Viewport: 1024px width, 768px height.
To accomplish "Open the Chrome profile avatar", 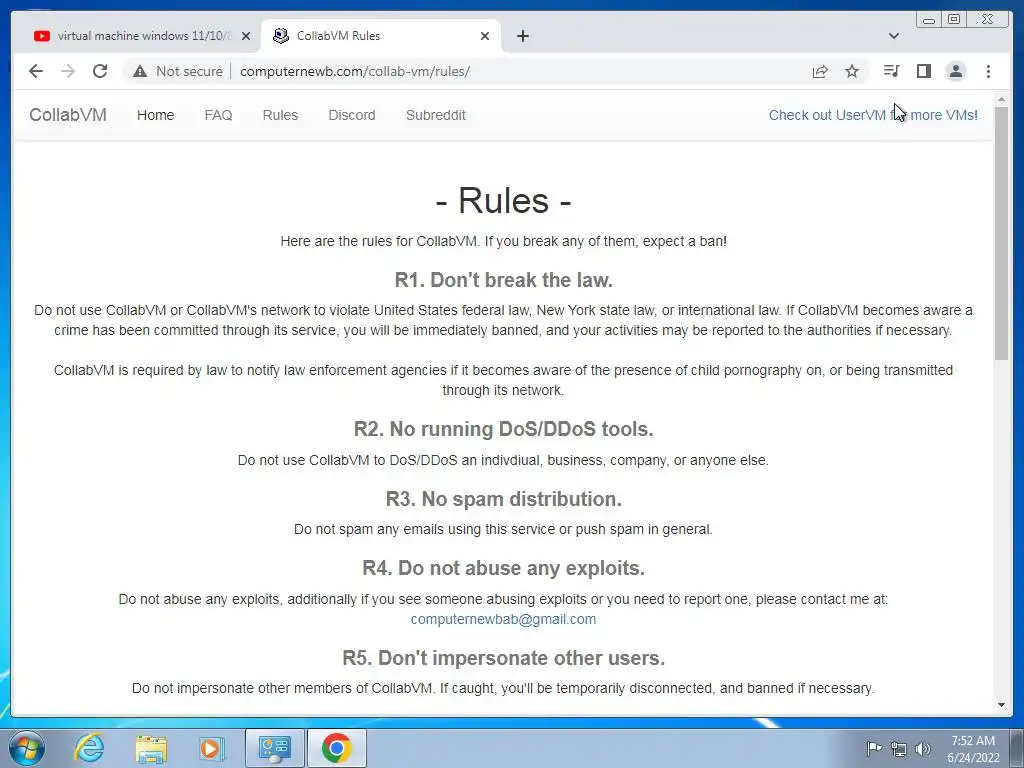I will 955,71.
